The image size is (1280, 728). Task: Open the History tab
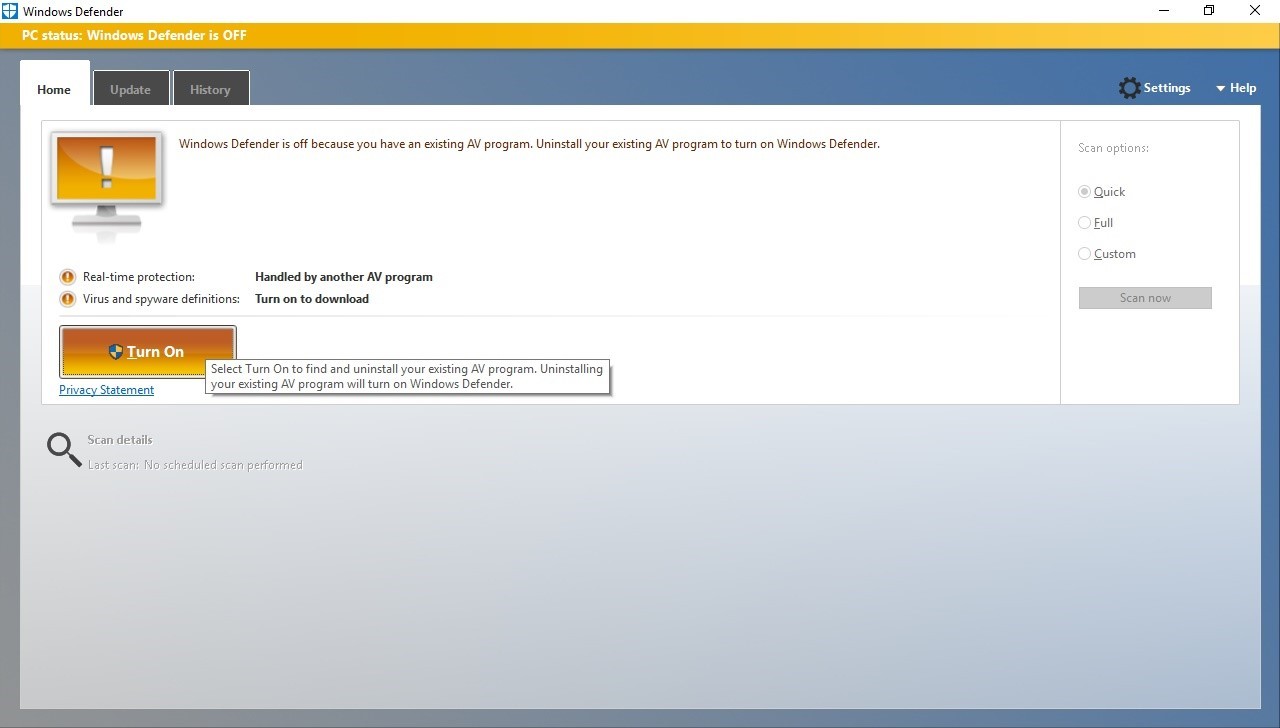[210, 89]
